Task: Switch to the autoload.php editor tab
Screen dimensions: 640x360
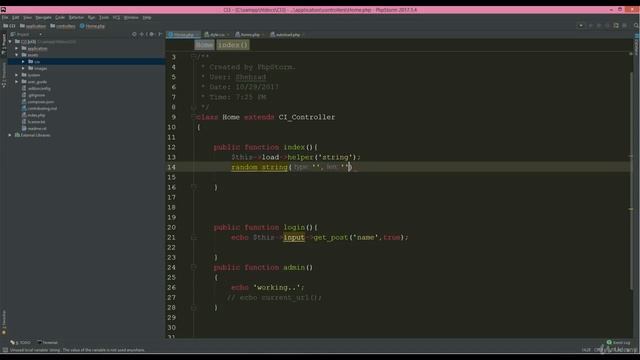Action: click(287, 35)
